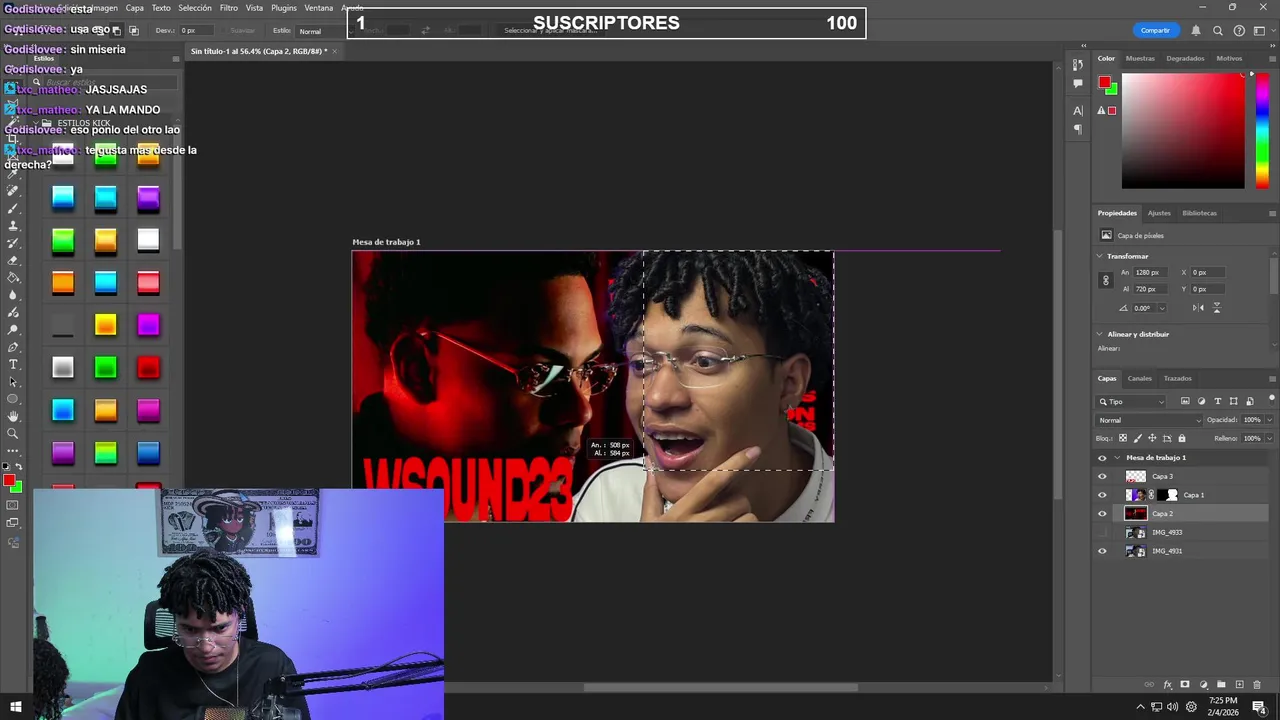Select the Hand tool
1280x720 pixels.
(13, 416)
